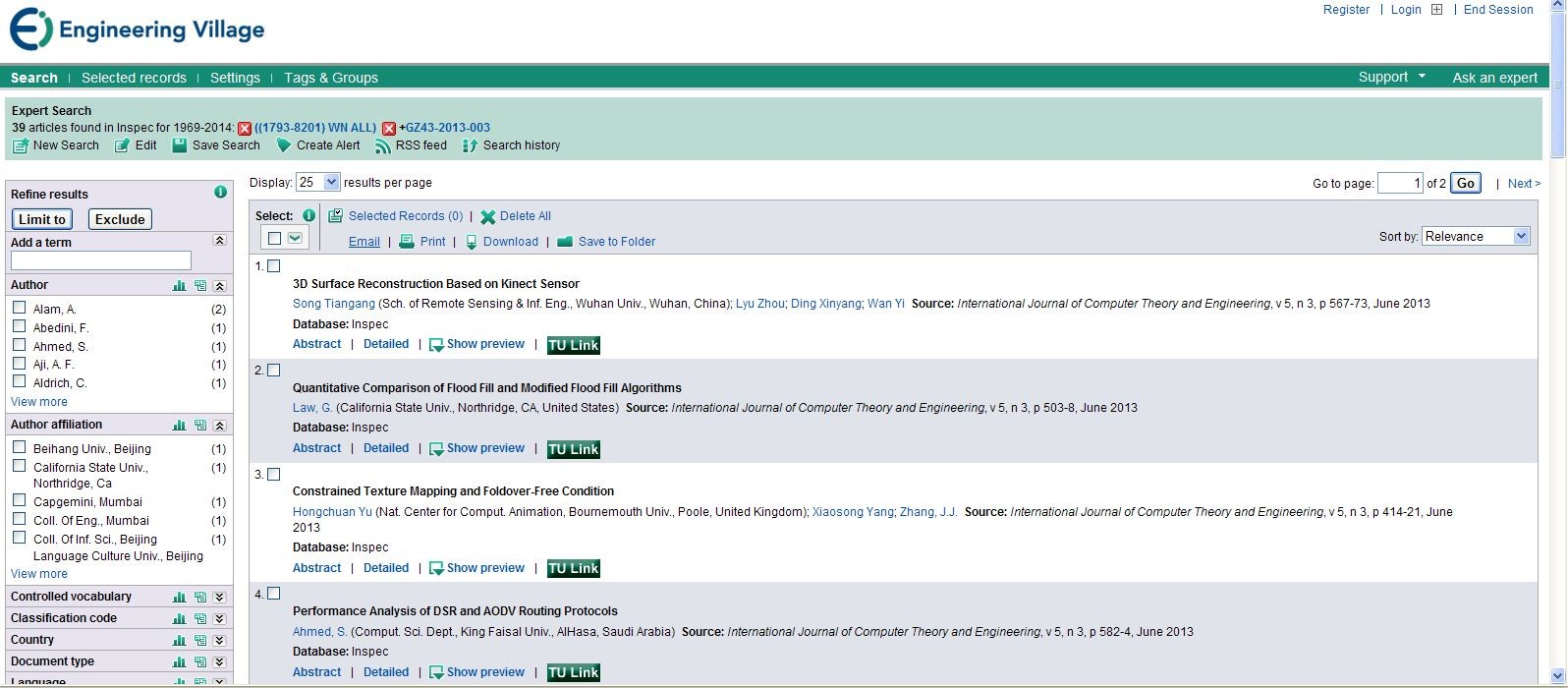This screenshot has width=1568, height=688.
Task: Open the Author bar chart icon
Action: click(x=179, y=286)
